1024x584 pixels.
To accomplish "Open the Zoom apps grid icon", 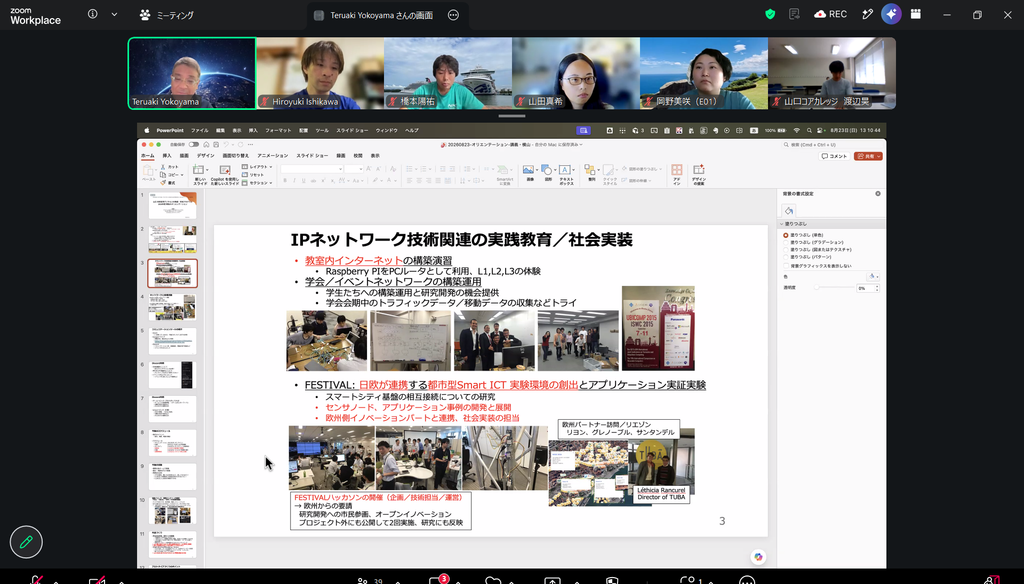I will coord(916,14).
